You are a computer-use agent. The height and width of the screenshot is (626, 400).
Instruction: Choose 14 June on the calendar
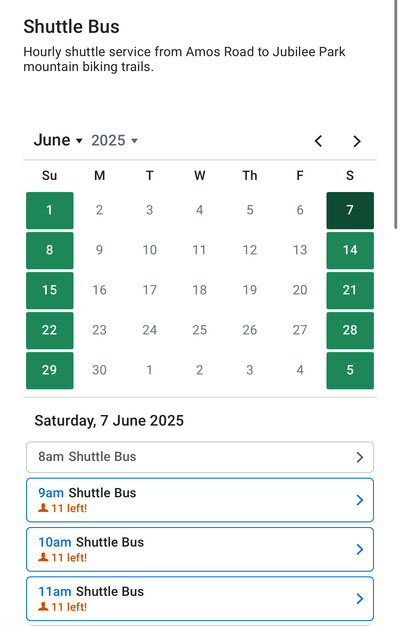click(x=350, y=250)
